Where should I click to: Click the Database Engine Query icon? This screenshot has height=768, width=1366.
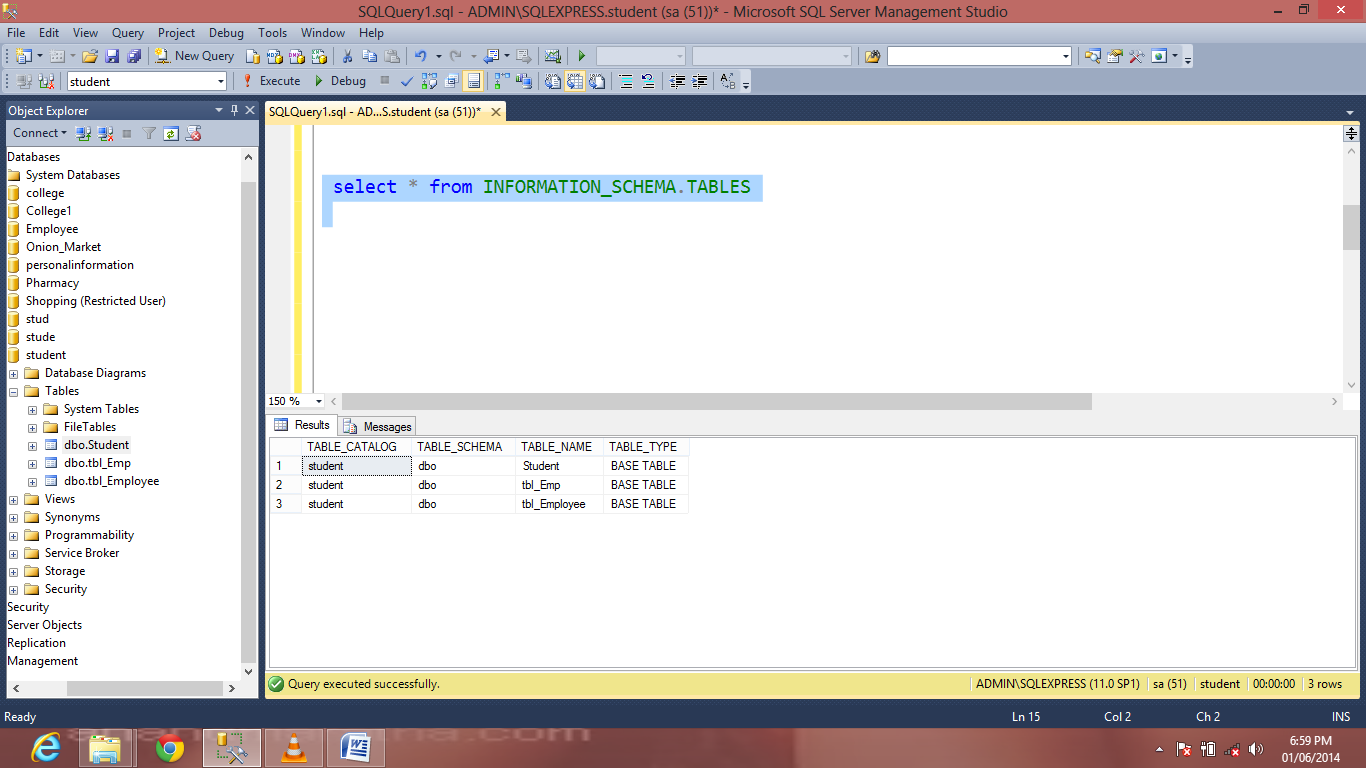pyautogui.click(x=253, y=56)
